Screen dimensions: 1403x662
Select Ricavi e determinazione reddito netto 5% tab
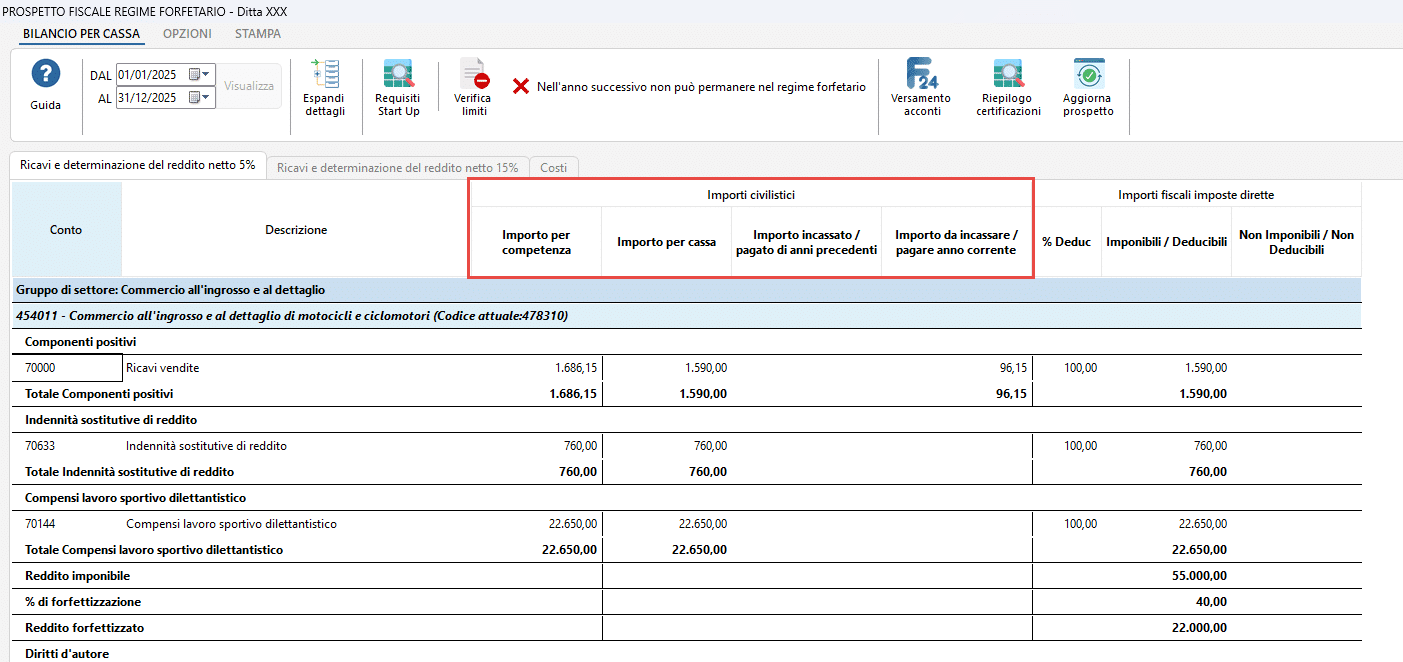click(138, 166)
